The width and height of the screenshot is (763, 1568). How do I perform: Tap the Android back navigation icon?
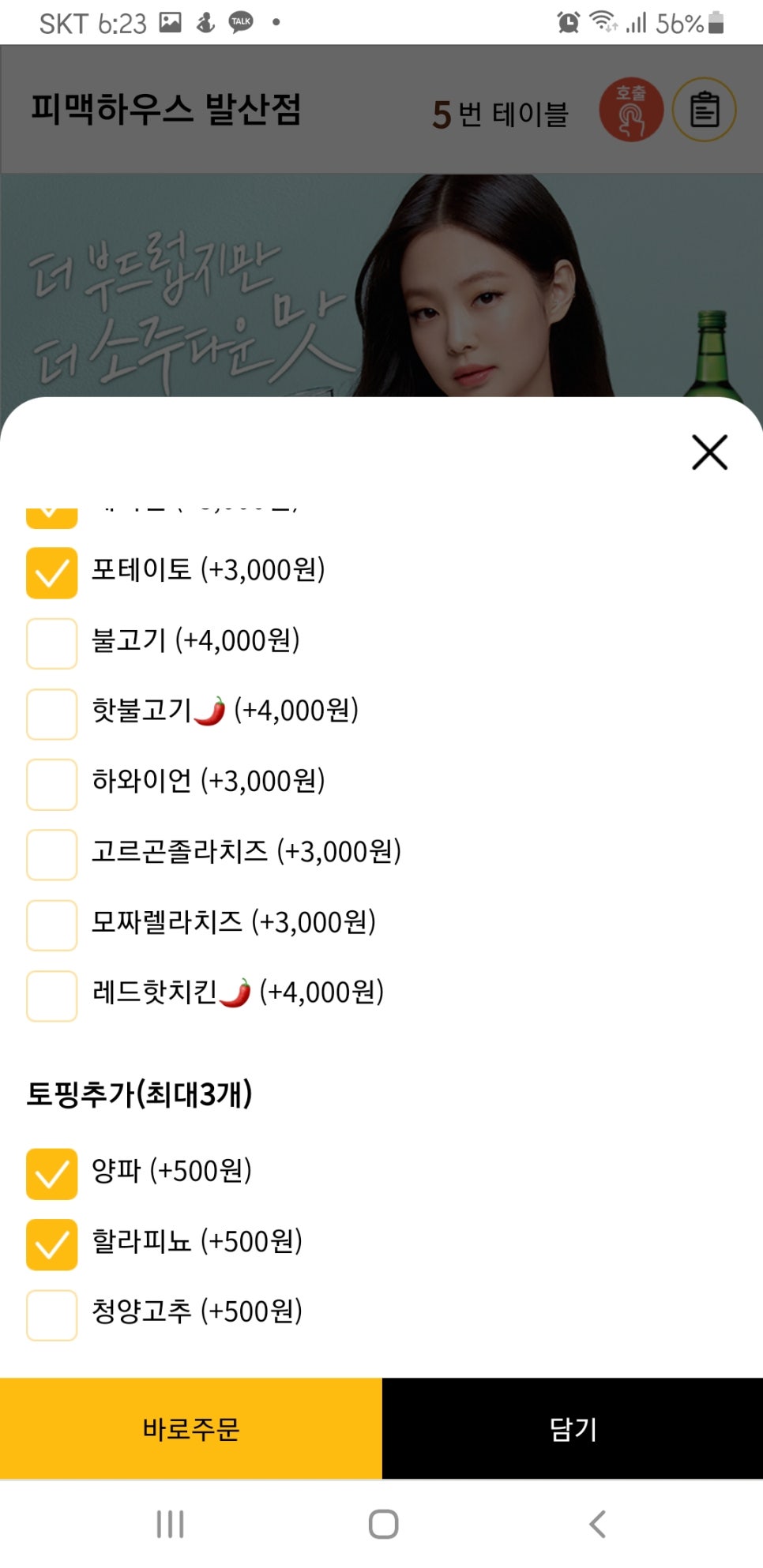pyautogui.click(x=598, y=1524)
